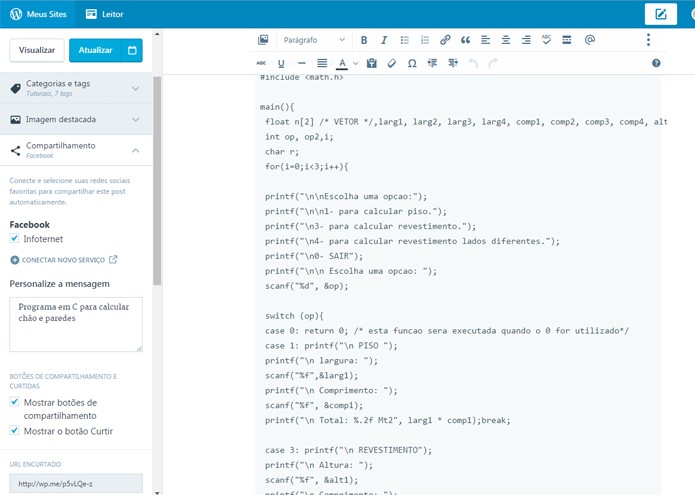Toggle strikethrough formatting
The image size is (695, 495).
click(261, 63)
